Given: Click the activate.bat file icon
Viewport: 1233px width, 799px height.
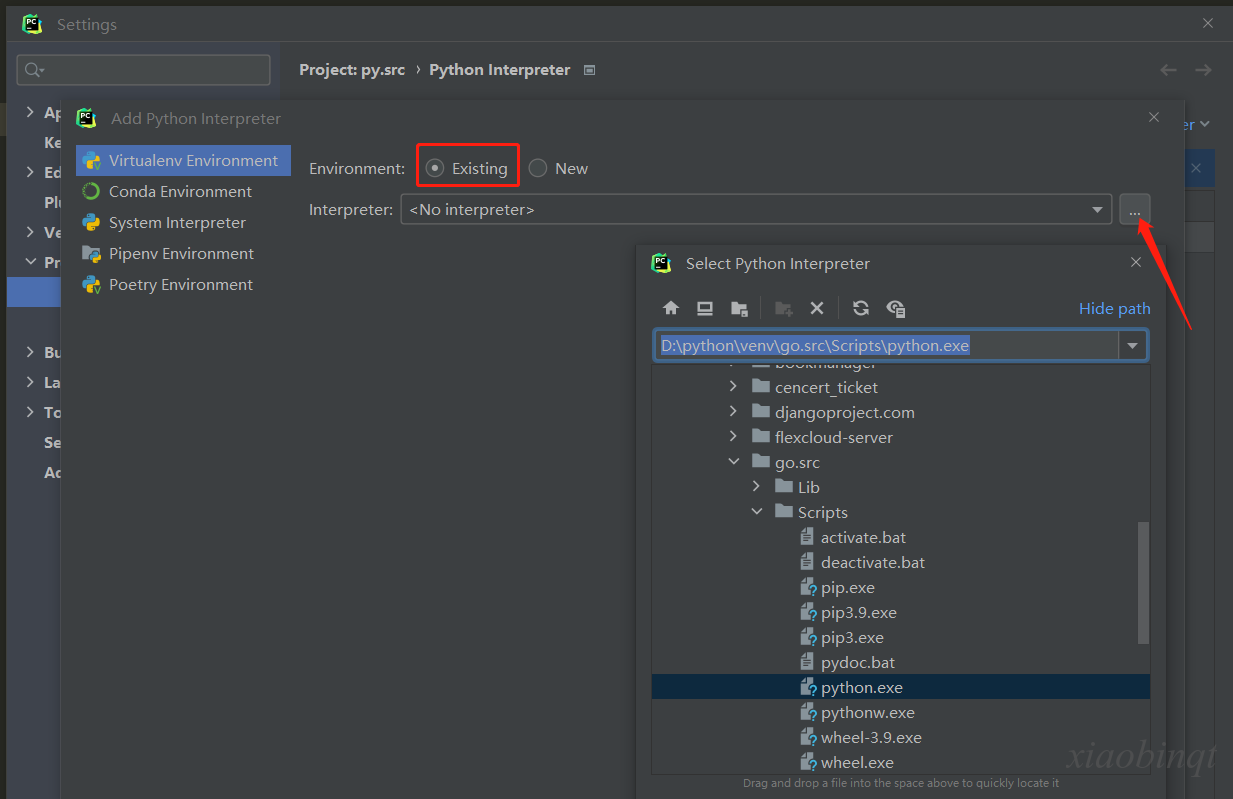Looking at the screenshot, I should point(808,537).
